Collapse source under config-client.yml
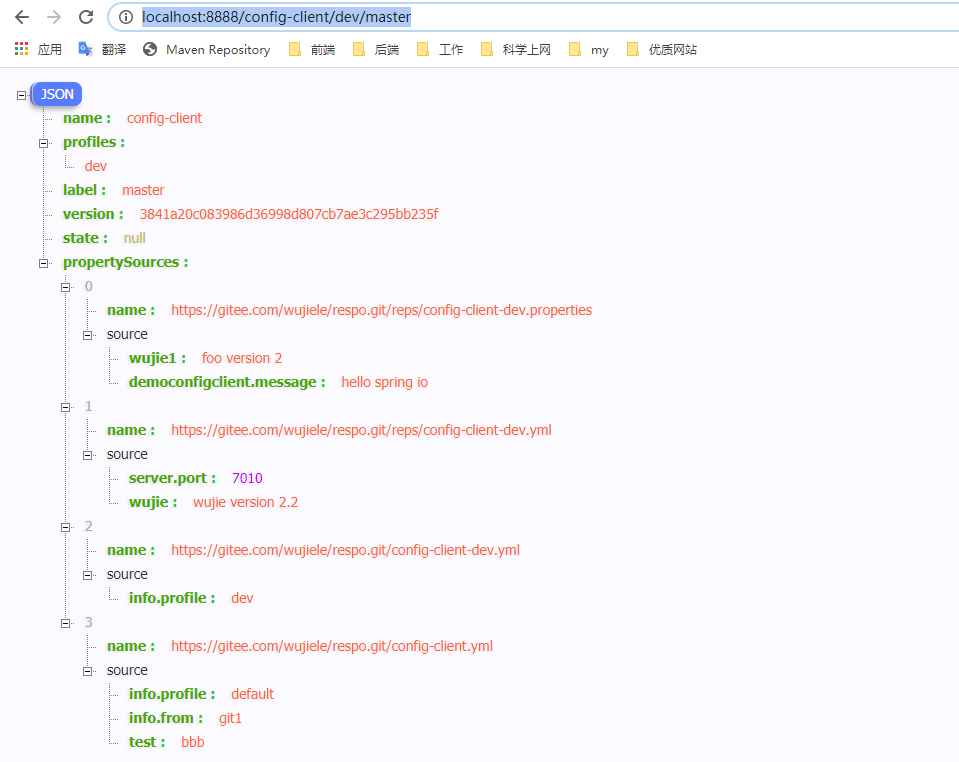Viewport: 959px width, 762px height. pos(87,671)
